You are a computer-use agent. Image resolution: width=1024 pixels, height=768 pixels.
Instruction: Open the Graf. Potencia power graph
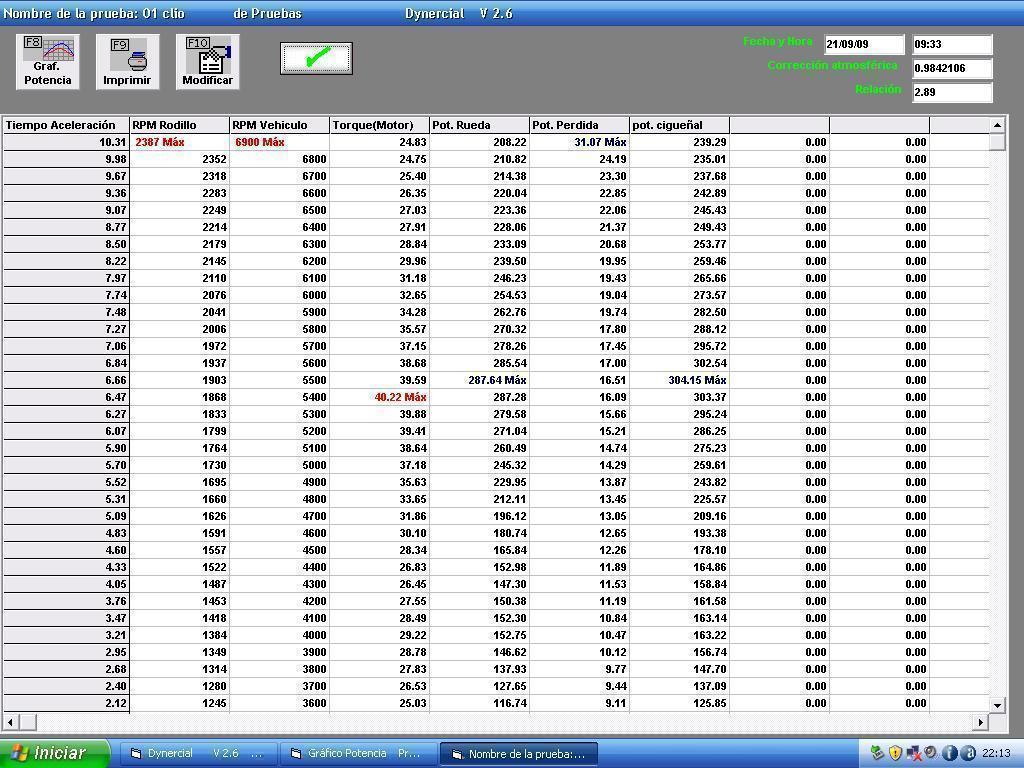[47, 61]
